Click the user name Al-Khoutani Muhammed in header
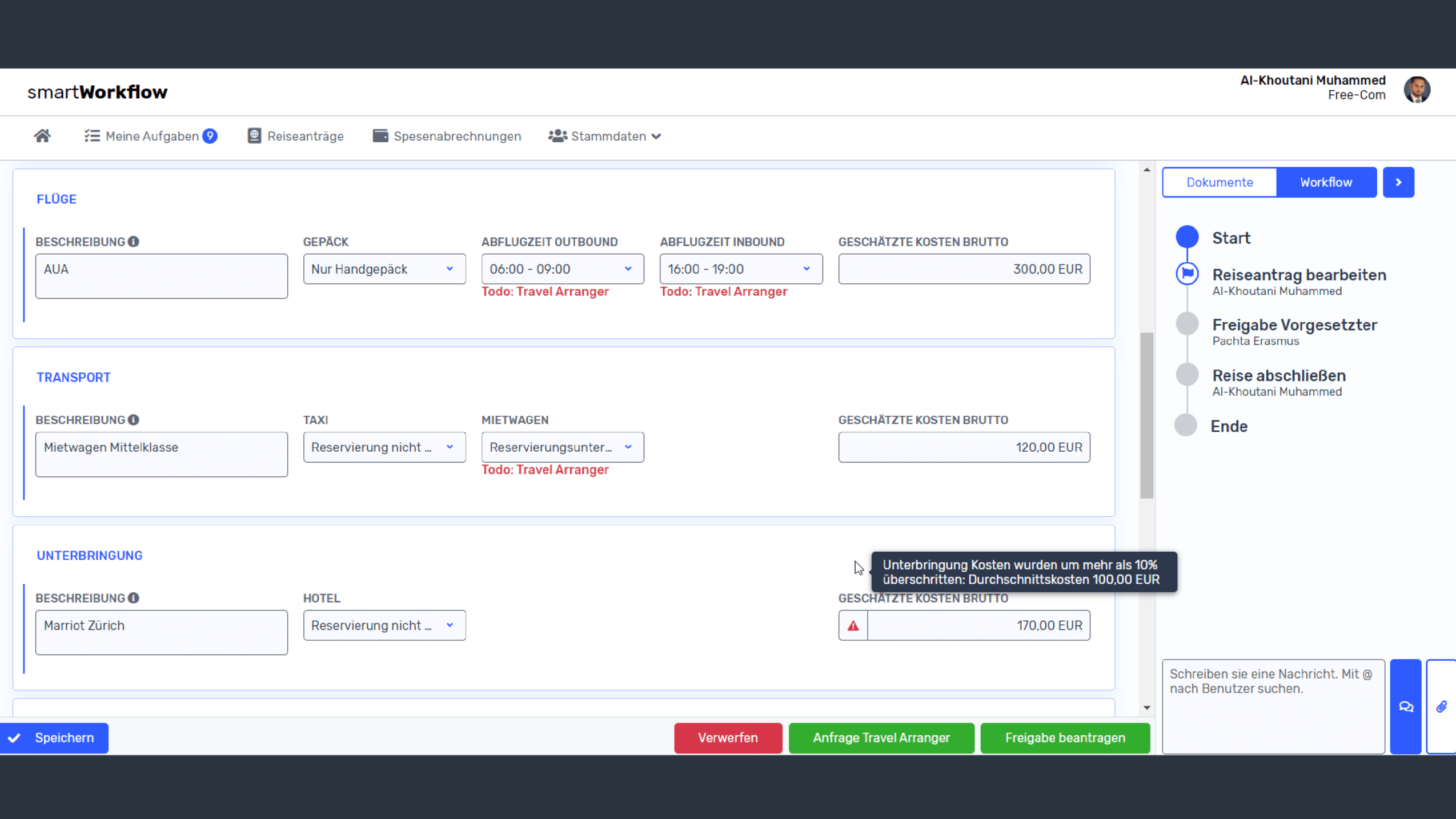Screen dimensions: 1456x819 pyautogui.click(x=1313, y=81)
